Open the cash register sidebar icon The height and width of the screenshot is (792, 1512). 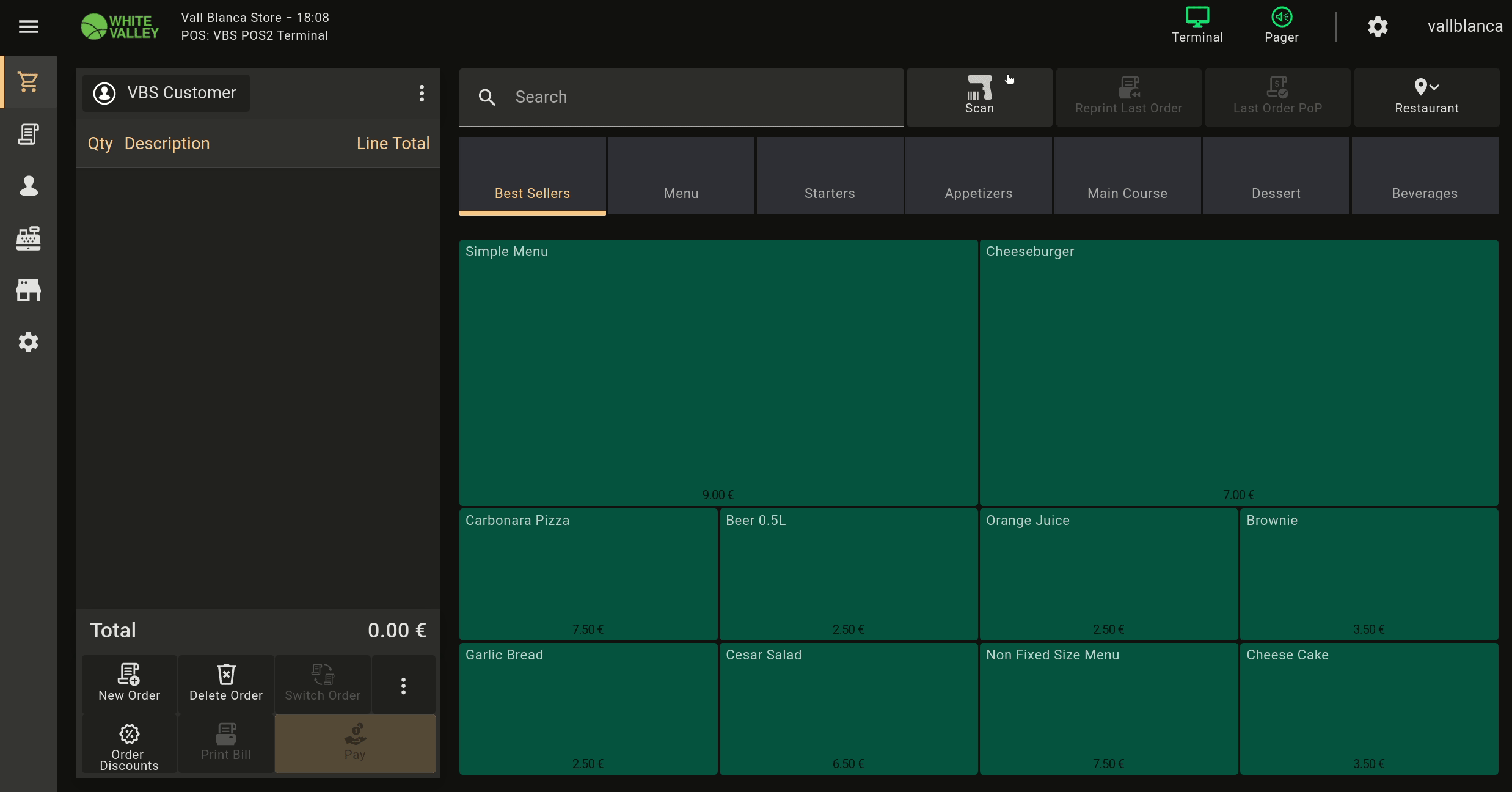point(28,238)
